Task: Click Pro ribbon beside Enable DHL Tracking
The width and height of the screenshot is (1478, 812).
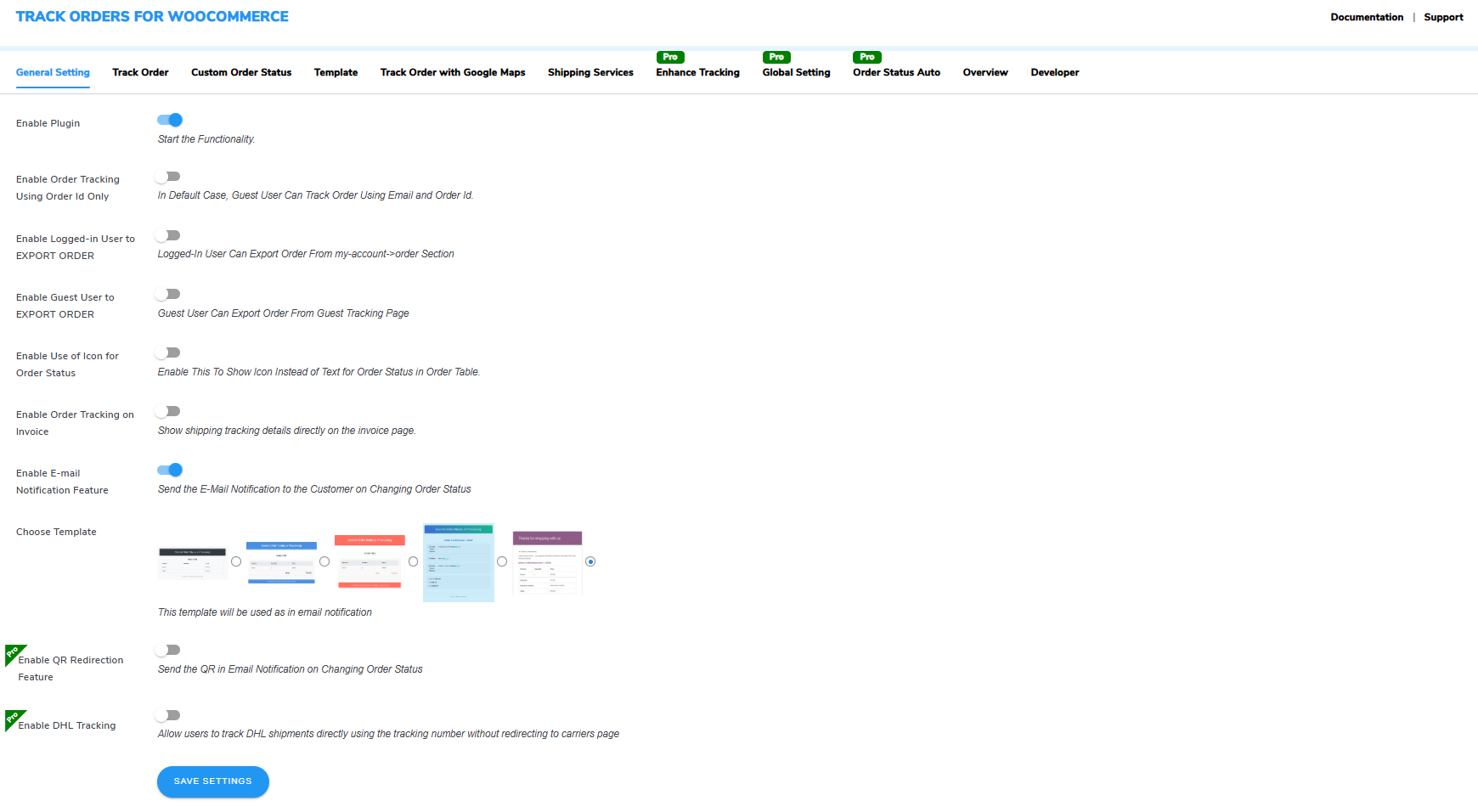Action: click(14, 719)
